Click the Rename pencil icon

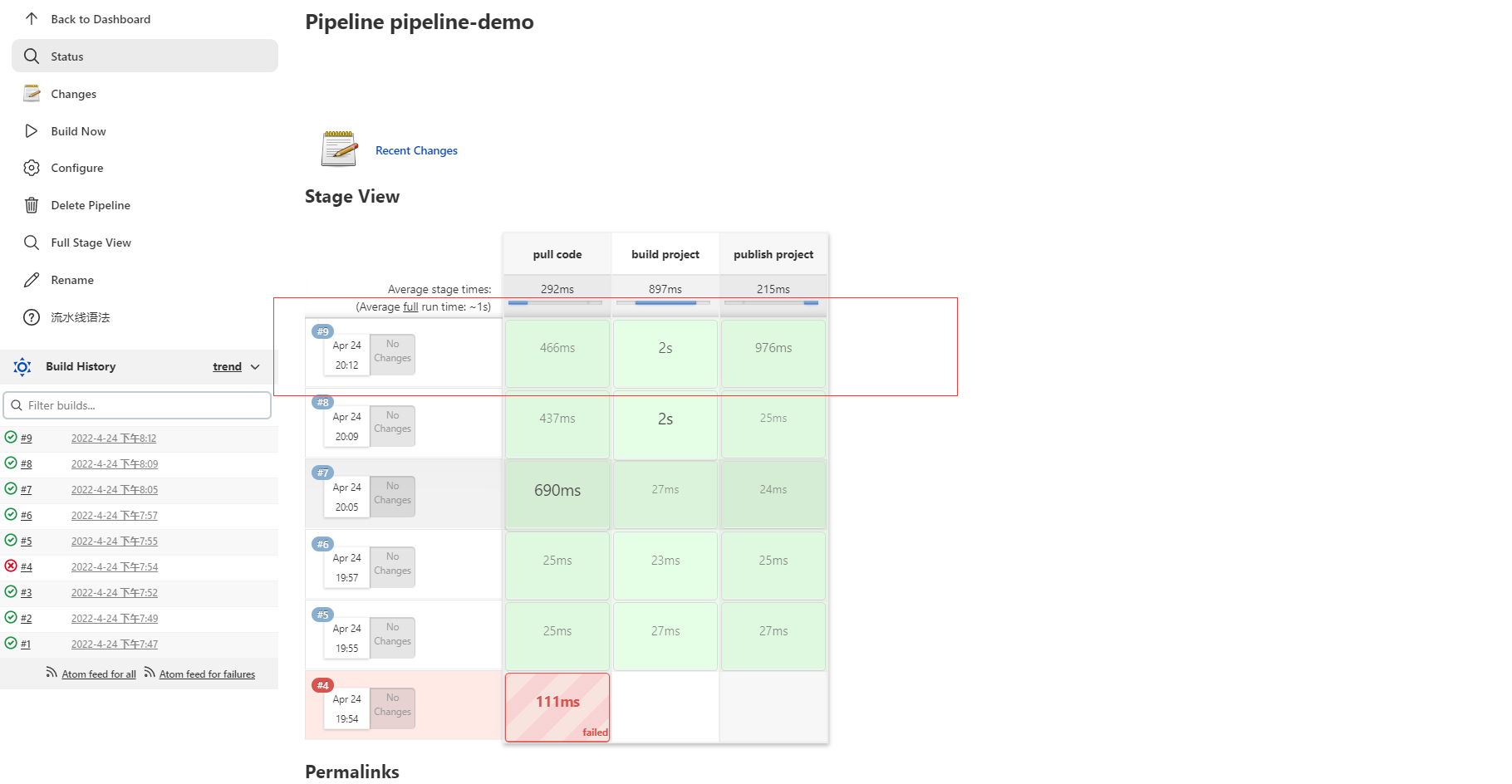[32, 280]
